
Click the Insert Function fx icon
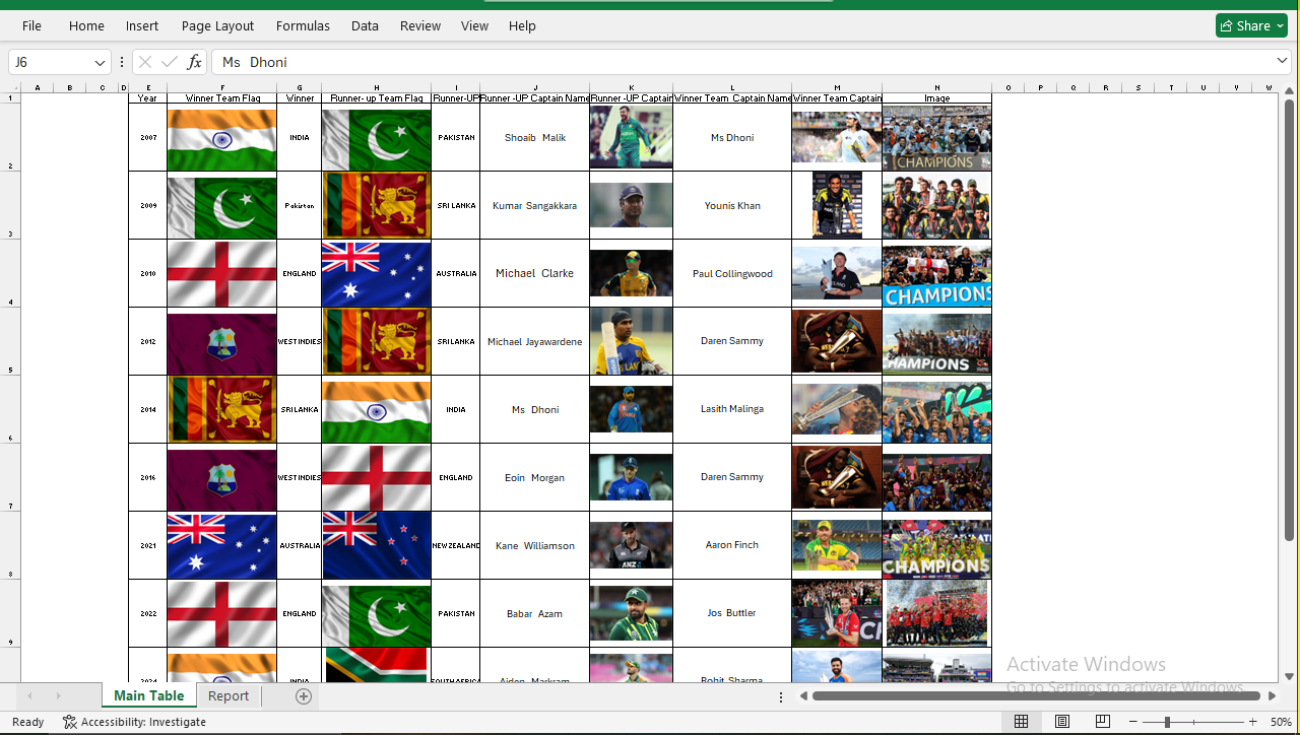[194, 62]
